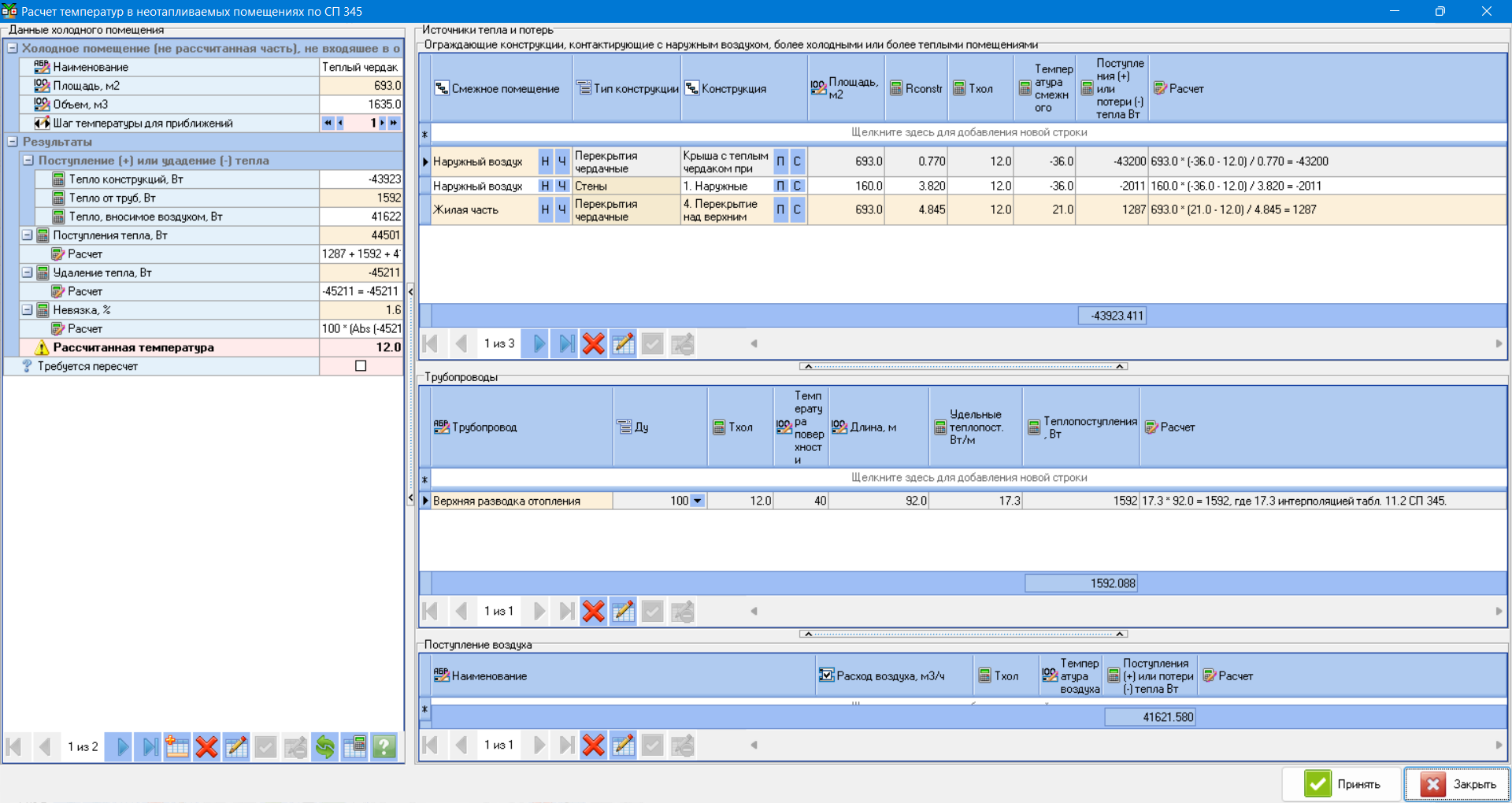Image resolution: width=1512 pixels, height=803 pixels.
Task: Increase temperature step with single right arrow
Action: click(383, 123)
